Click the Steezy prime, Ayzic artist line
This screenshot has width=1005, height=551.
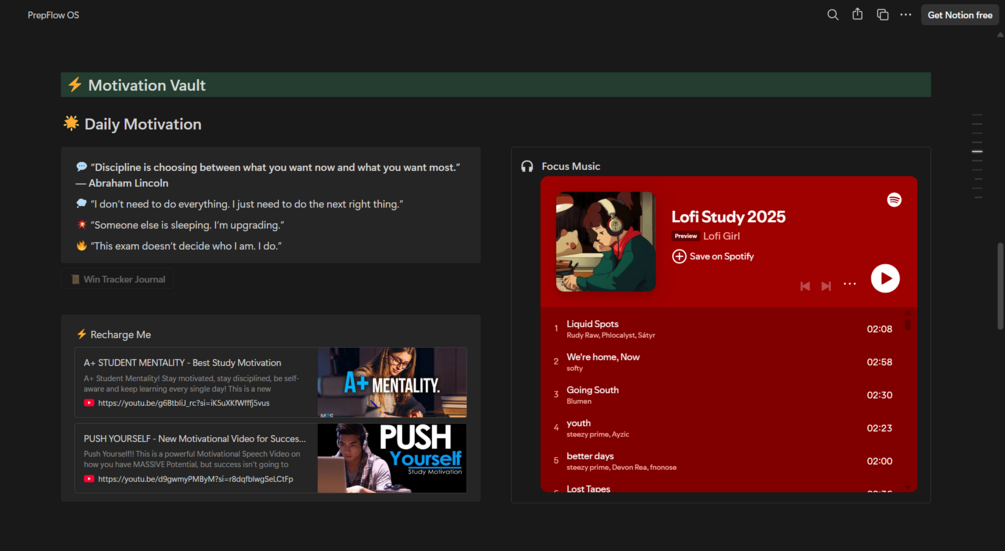click(x=597, y=434)
